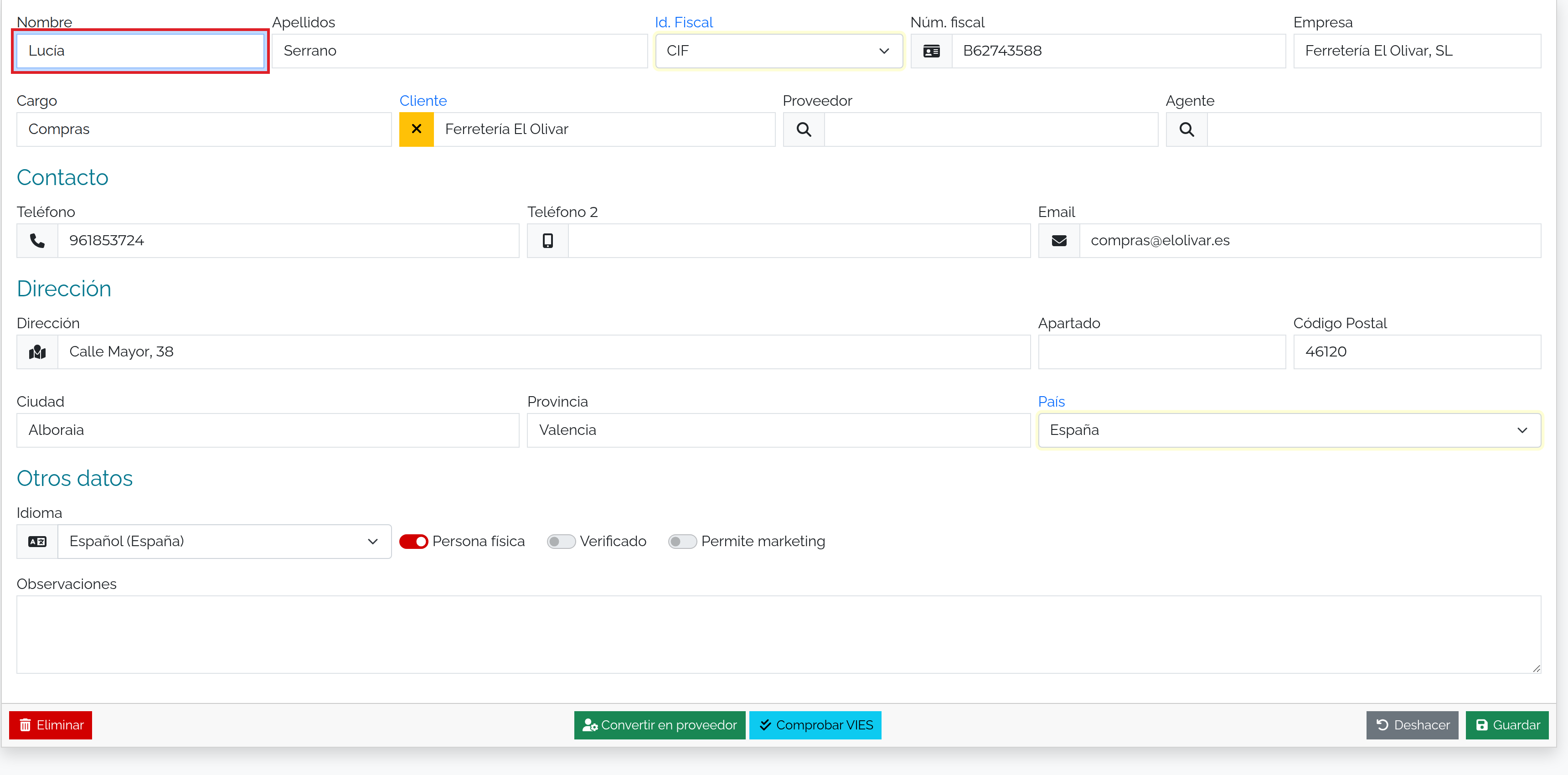Click the Cargo field with Compras
Screen dimensions: 1568x775
204,129
